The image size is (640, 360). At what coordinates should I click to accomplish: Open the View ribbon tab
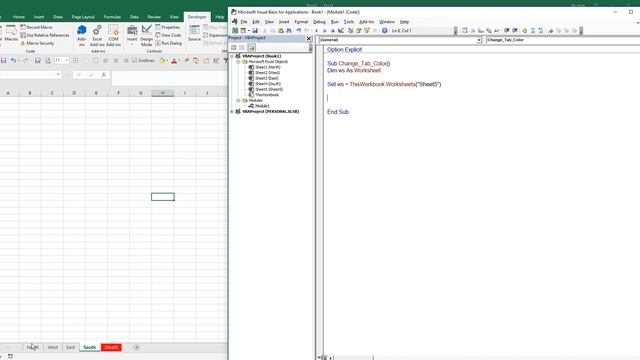(174, 17)
